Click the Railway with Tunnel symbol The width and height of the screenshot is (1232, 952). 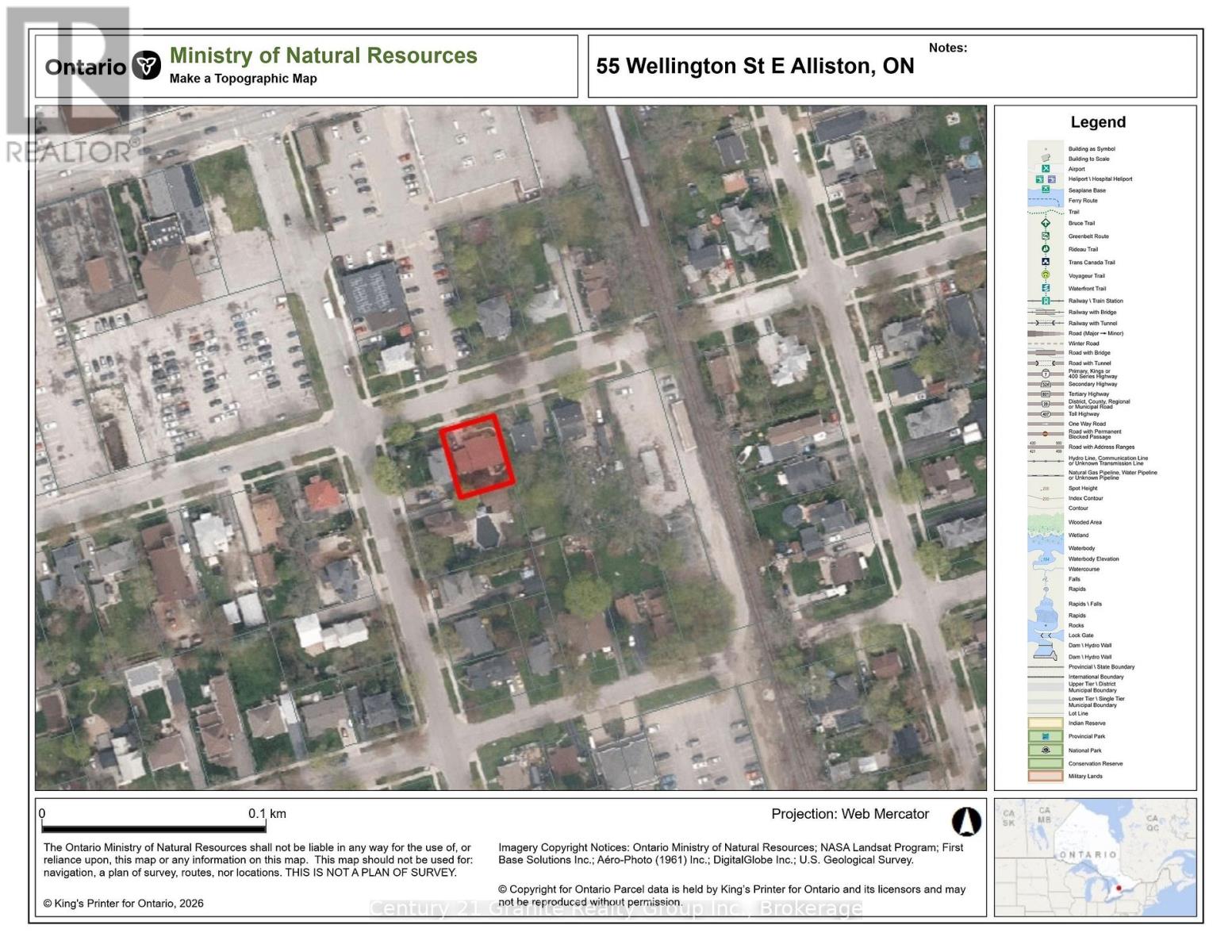coord(1046,323)
